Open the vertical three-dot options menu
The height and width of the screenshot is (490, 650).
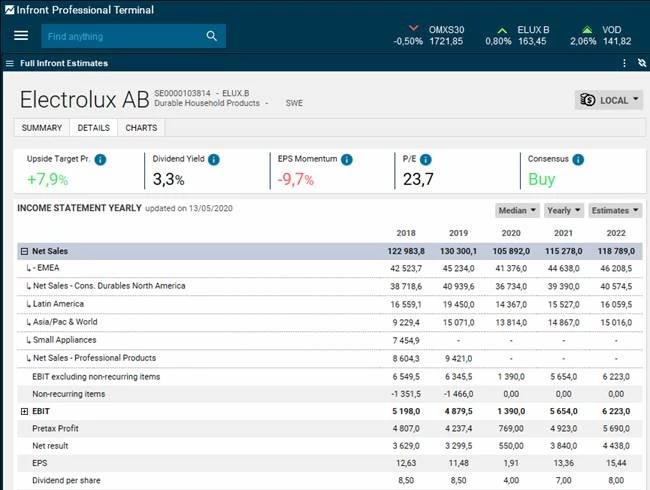(624, 63)
